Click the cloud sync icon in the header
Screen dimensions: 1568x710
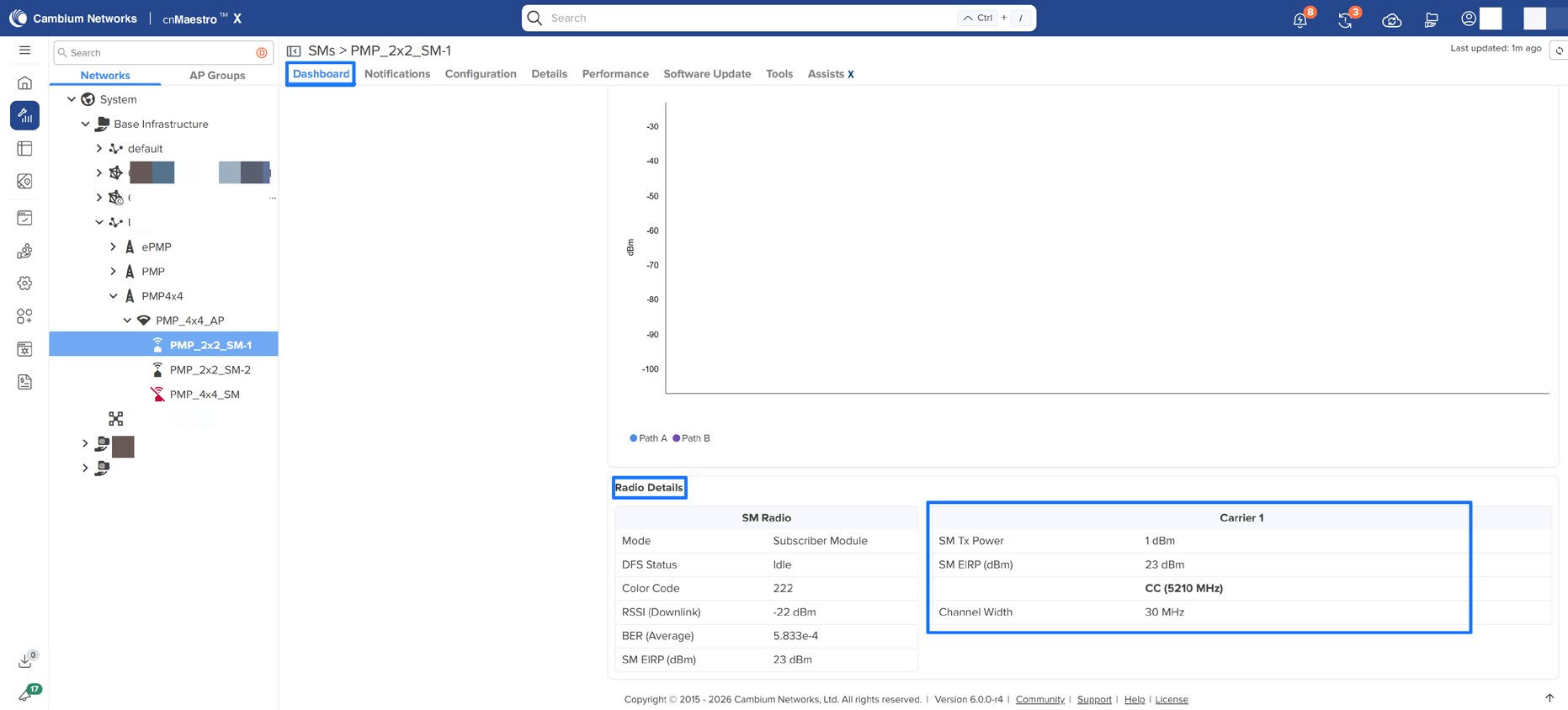[x=1391, y=19]
